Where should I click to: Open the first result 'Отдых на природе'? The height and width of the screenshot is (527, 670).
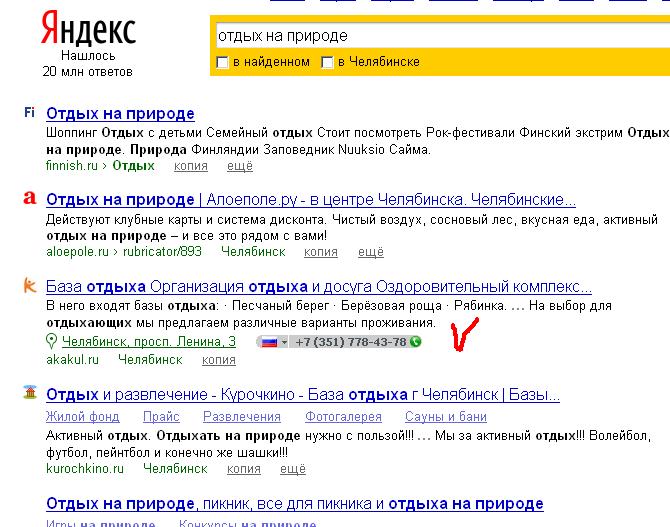(x=120, y=114)
